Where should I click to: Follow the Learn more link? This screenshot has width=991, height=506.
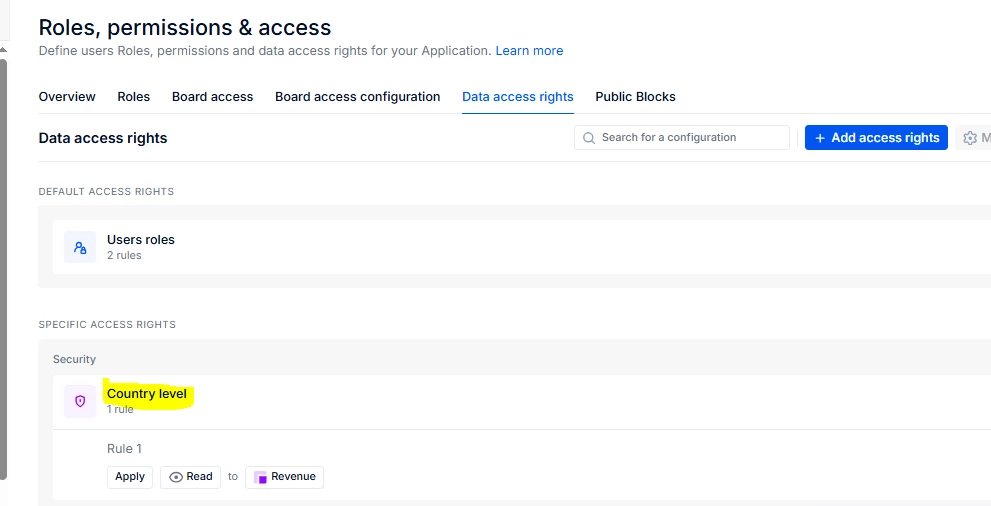[529, 51]
